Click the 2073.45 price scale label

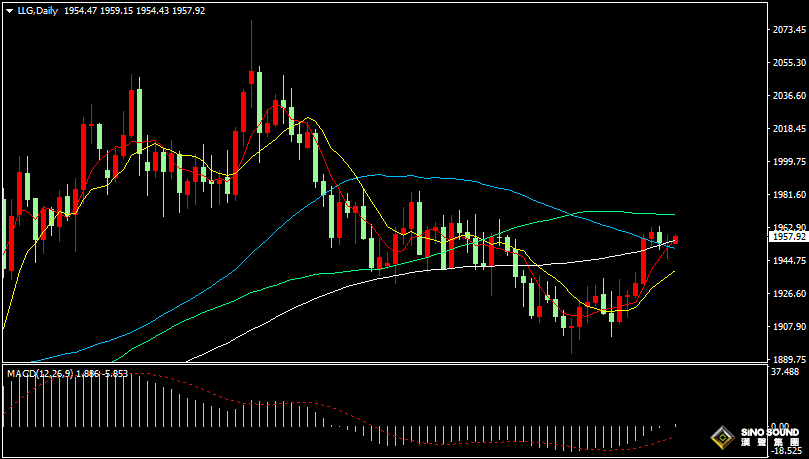pyautogui.click(x=789, y=30)
